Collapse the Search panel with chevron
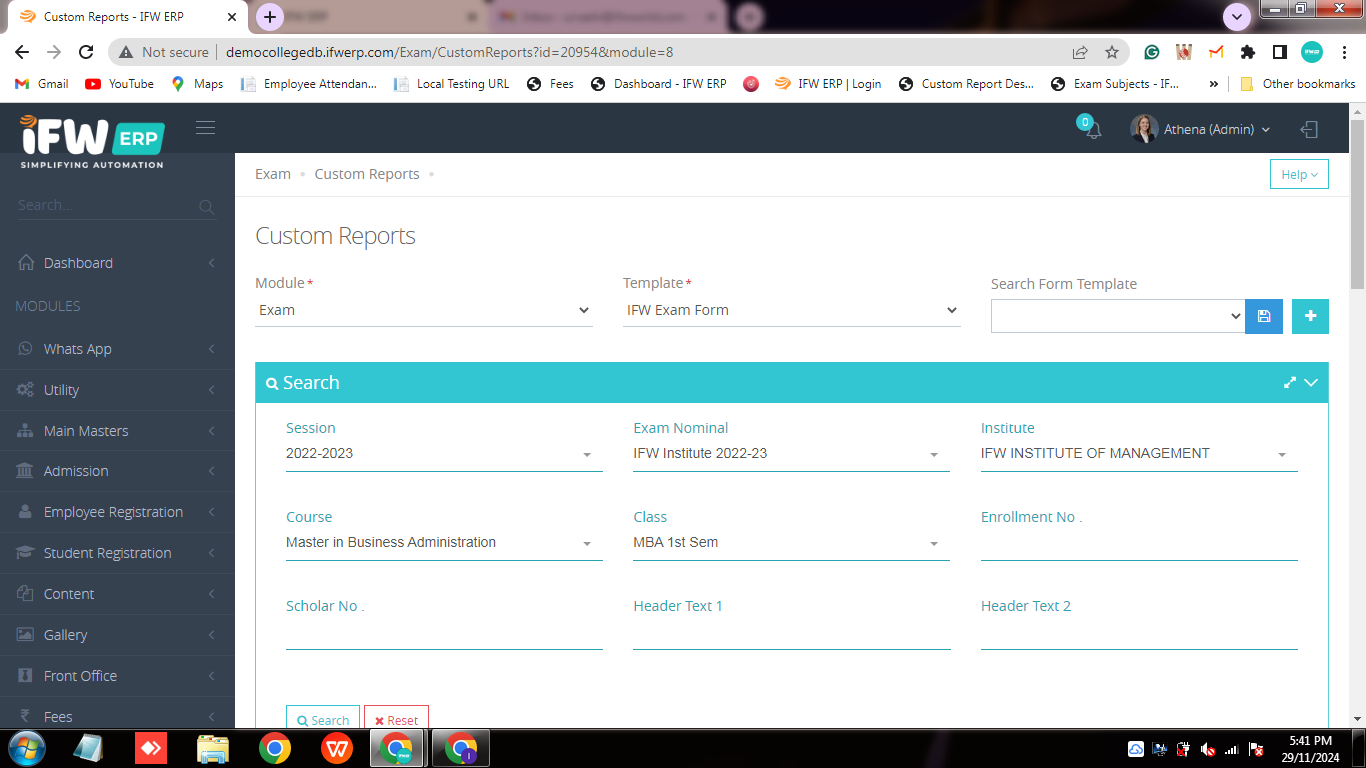The width and height of the screenshot is (1366, 768). pos(1311,382)
